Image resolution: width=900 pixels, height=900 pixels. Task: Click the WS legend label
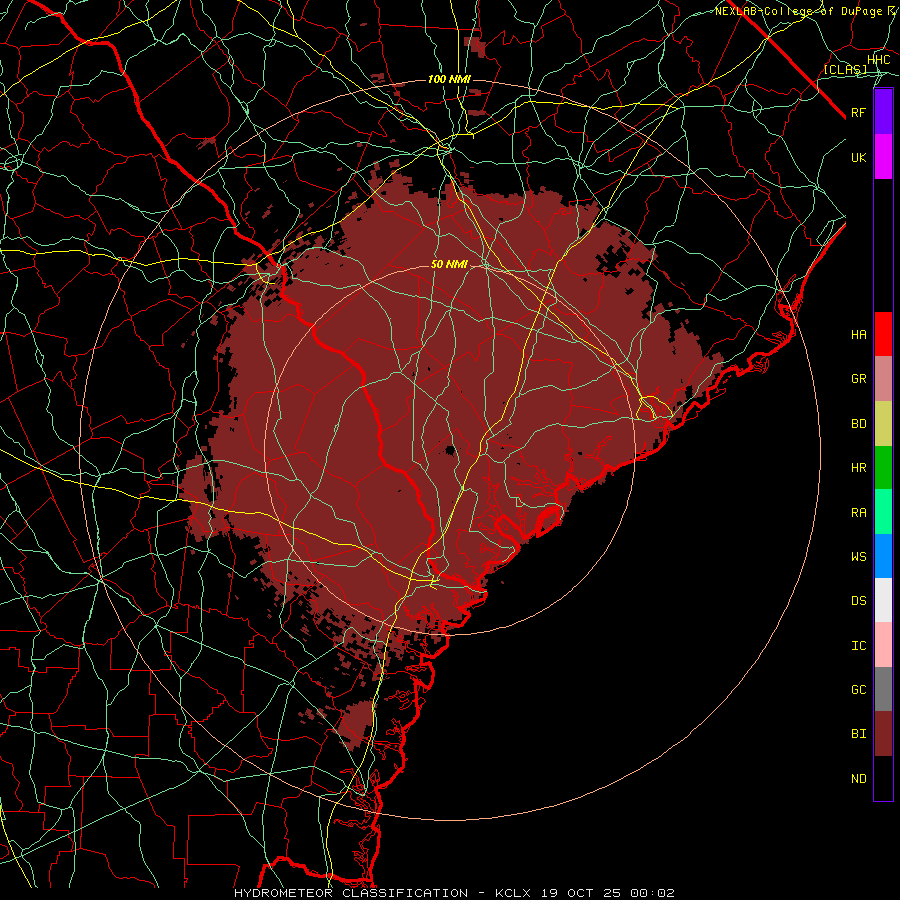[x=859, y=557]
